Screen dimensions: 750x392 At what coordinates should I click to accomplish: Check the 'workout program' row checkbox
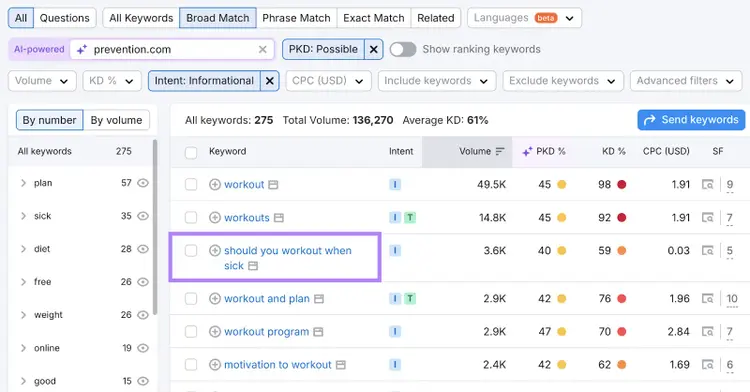pos(191,332)
